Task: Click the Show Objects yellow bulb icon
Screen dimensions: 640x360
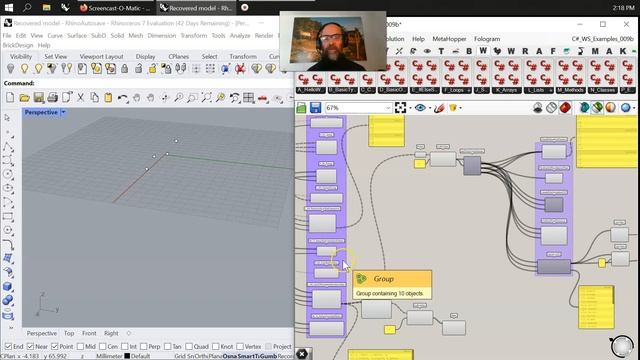Action: 24,69
